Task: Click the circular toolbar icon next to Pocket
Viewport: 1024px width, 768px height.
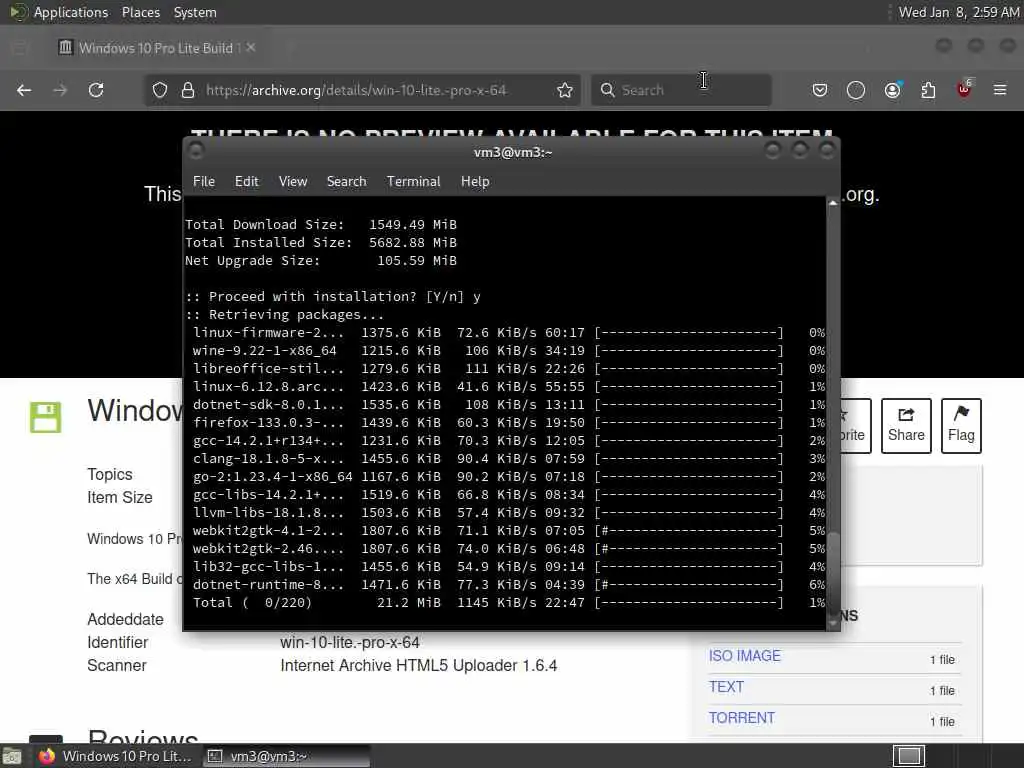Action: click(x=856, y=90)
